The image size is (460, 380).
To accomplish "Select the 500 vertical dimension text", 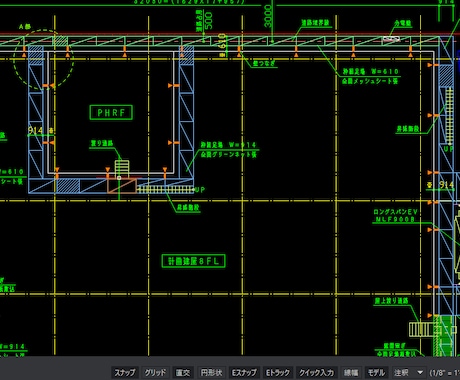I will 208,21.
